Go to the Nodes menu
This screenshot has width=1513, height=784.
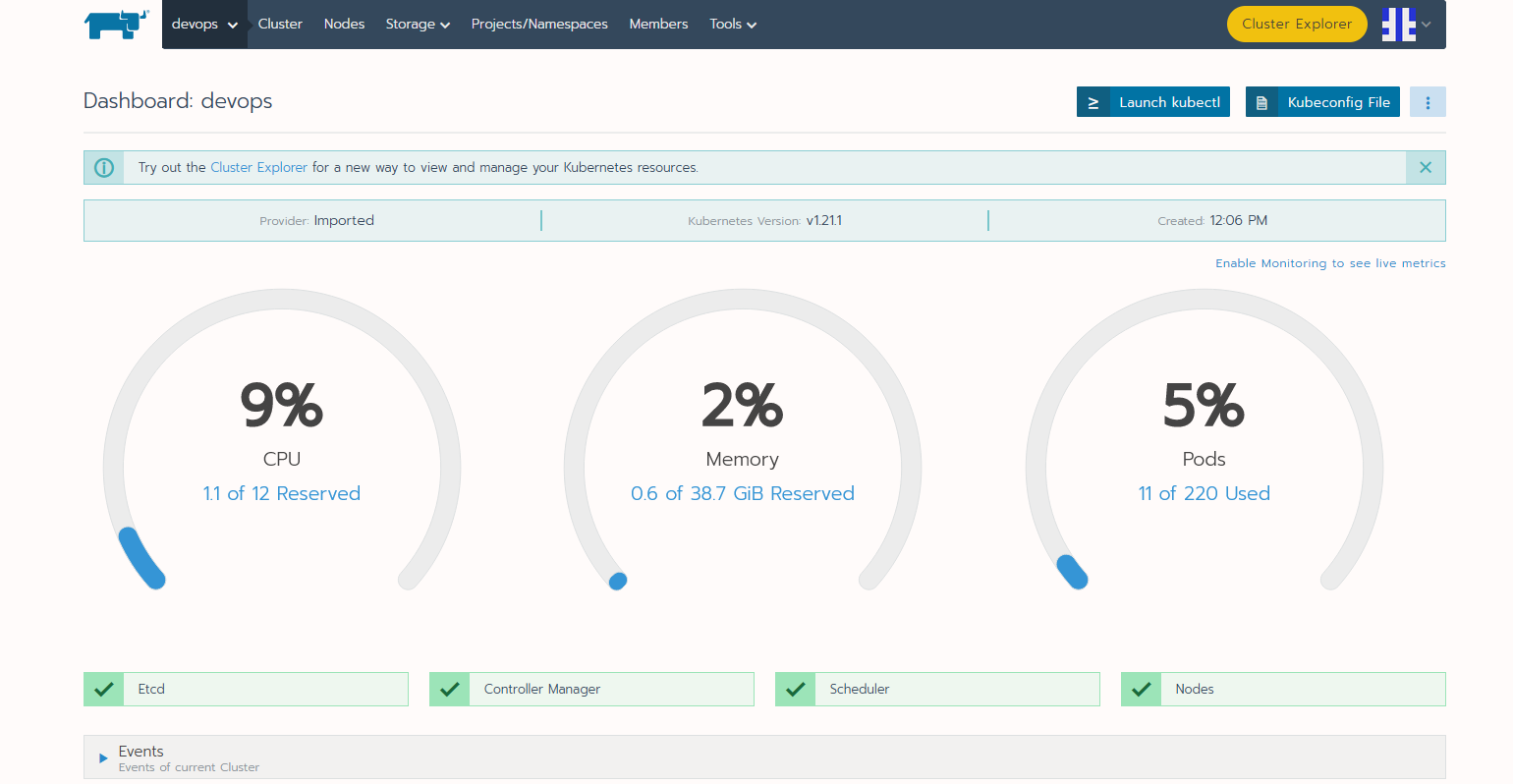pyautogui.click(x=344, y=24)
